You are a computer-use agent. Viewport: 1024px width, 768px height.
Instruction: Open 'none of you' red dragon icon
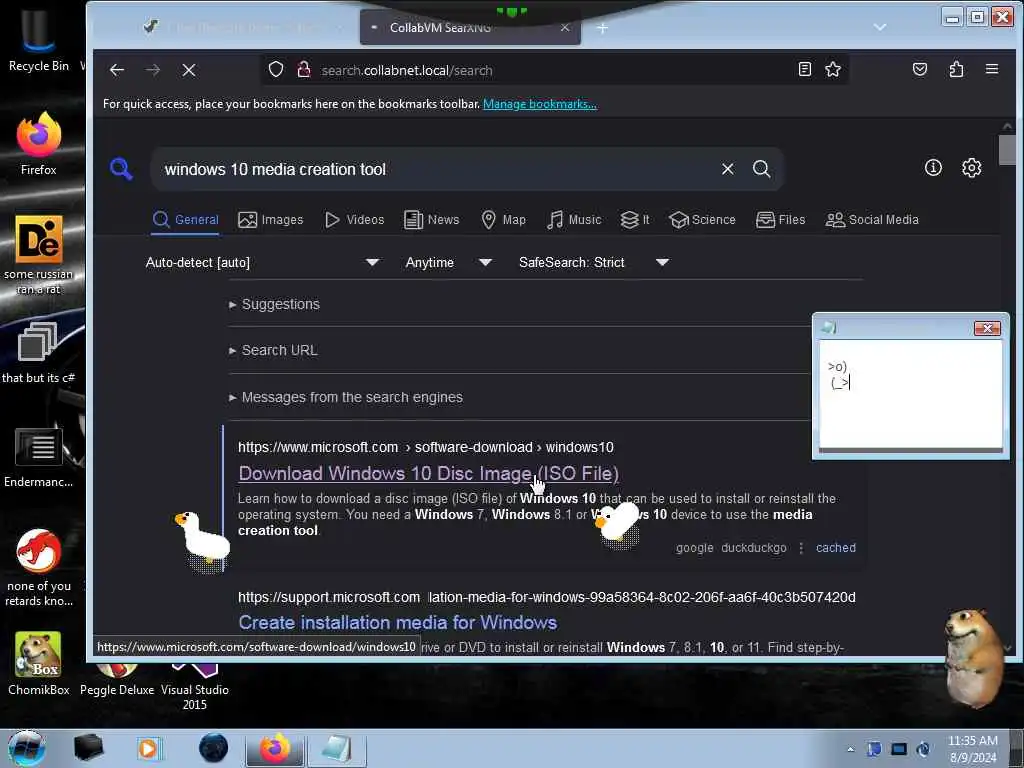[x=39, y=567]
